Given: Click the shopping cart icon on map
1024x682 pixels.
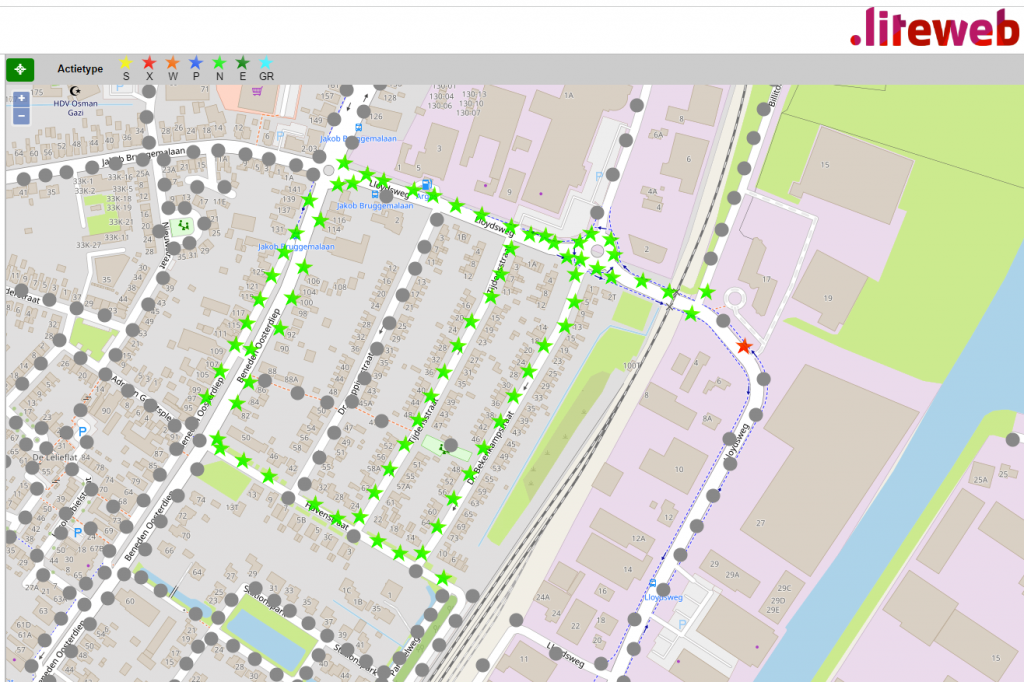Looking at the screenshot, I should click(257, 91).
